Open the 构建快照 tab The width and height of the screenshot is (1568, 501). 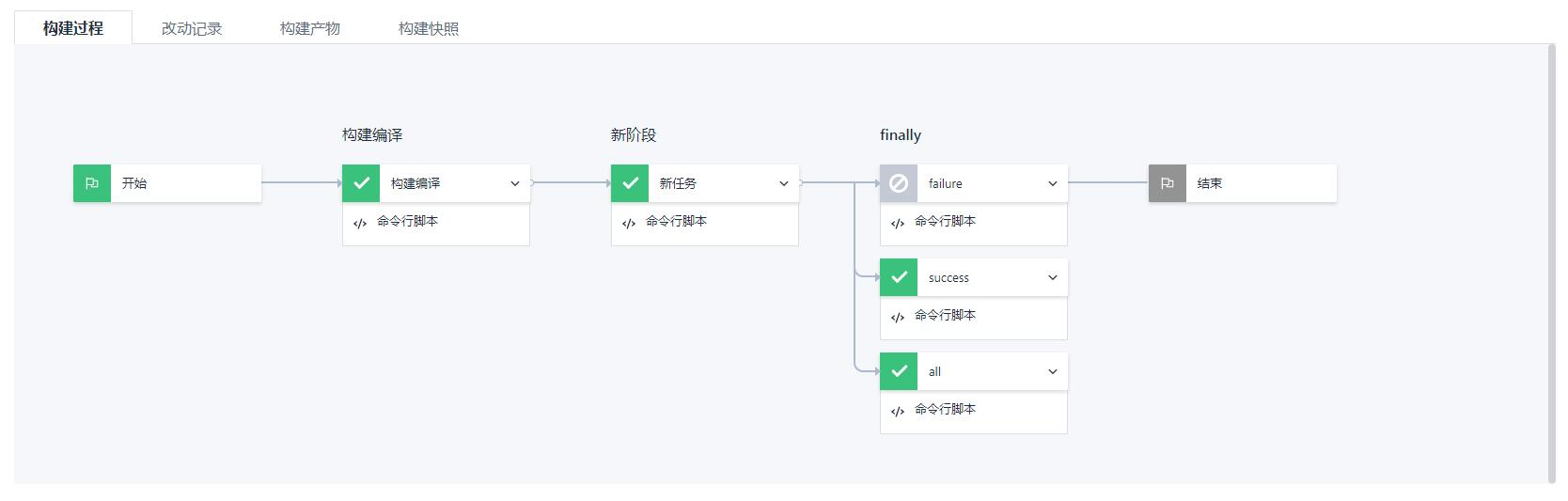[429, 28]
